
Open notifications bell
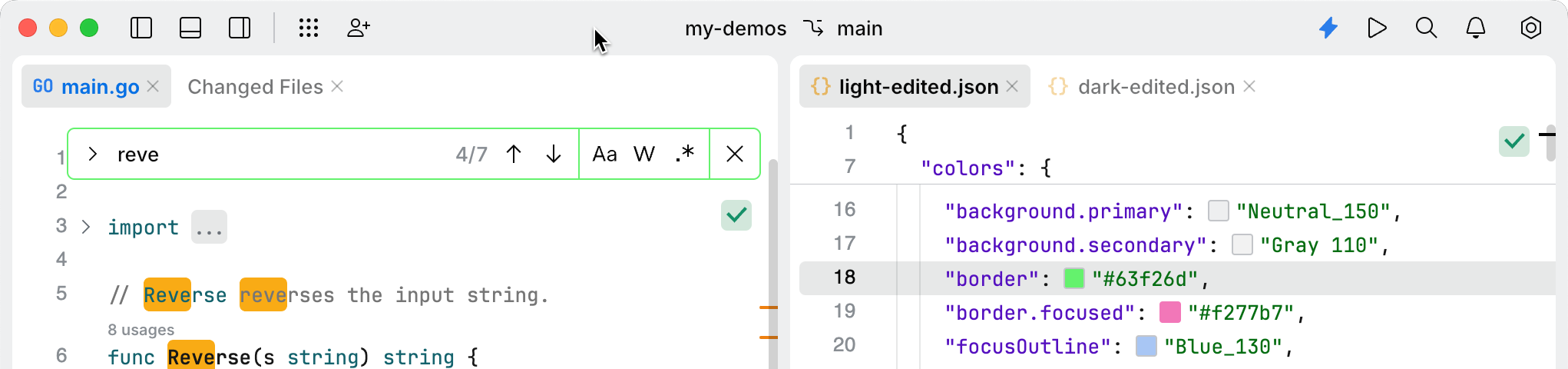tap(1475, 28)
